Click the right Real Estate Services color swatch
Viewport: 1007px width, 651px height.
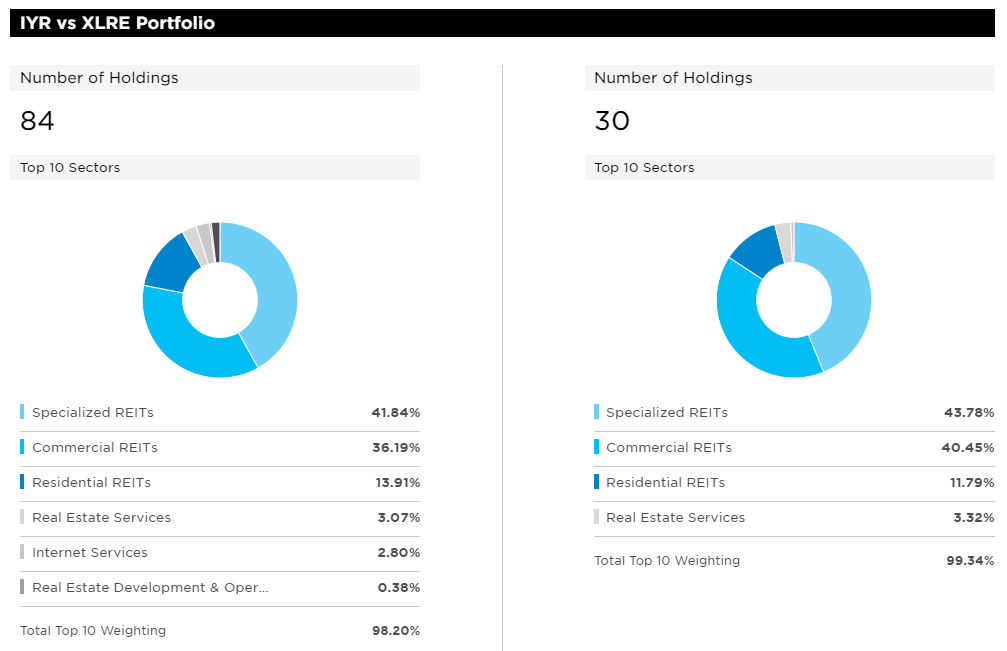(x=597, y=517)
